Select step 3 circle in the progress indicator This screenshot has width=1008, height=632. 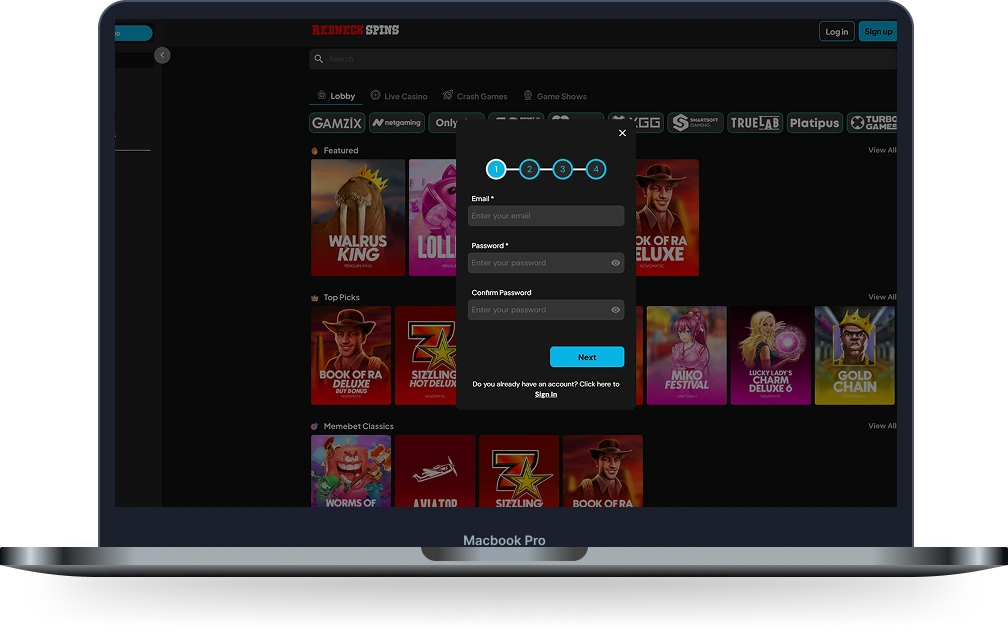tap(562, 169)
